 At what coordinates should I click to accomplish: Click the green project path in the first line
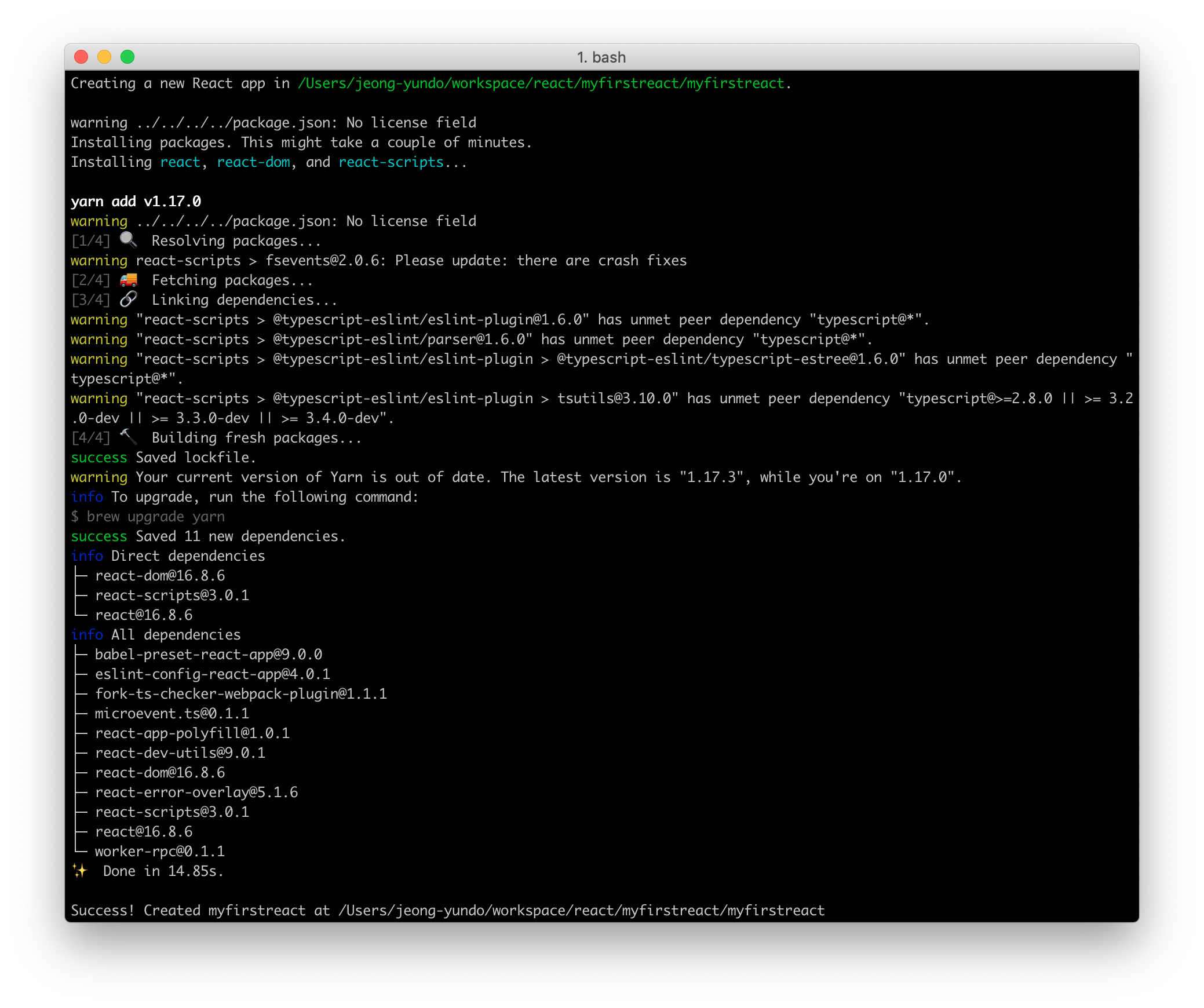(541, 83)
